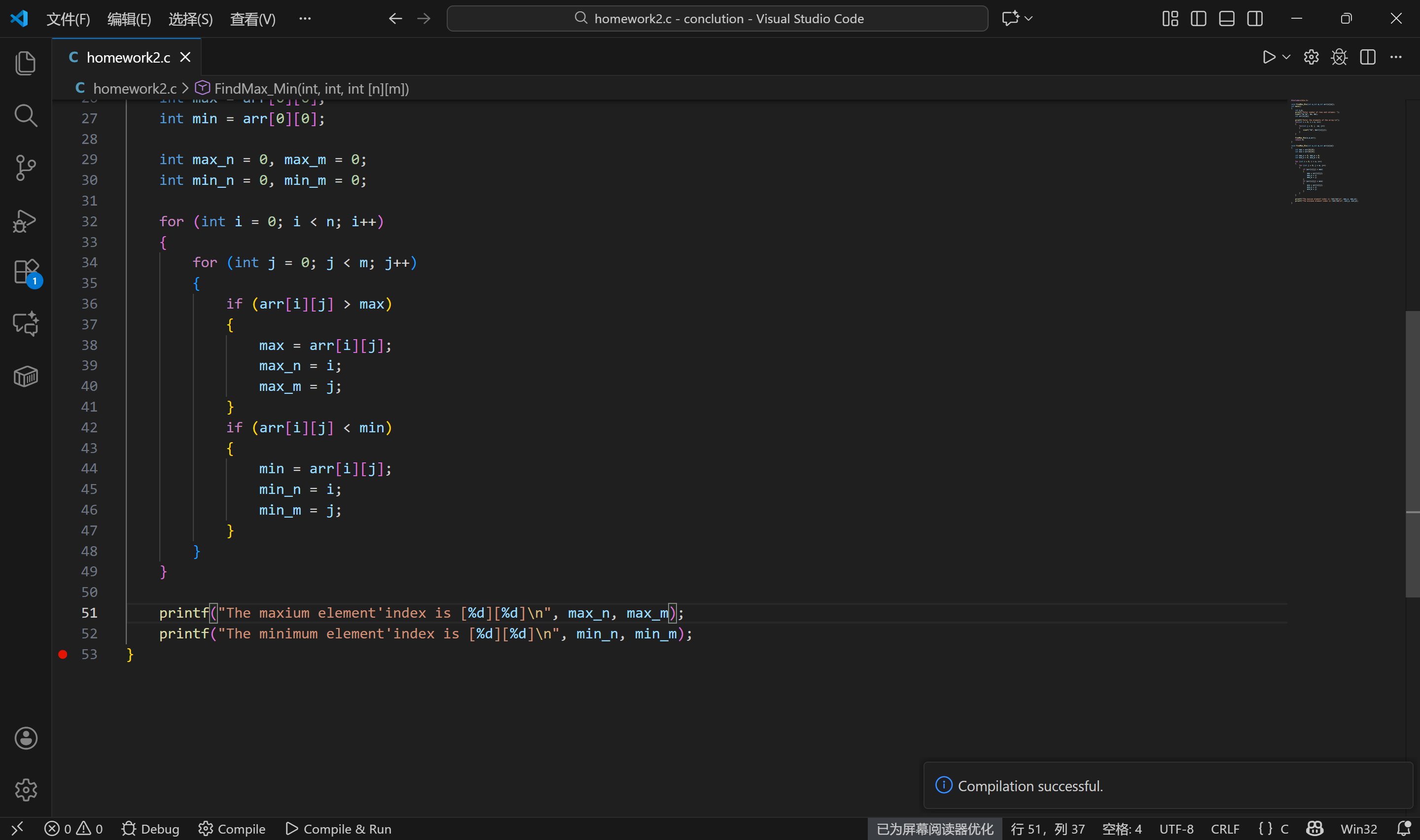Toggle the breakpoint on line 53

63,654
